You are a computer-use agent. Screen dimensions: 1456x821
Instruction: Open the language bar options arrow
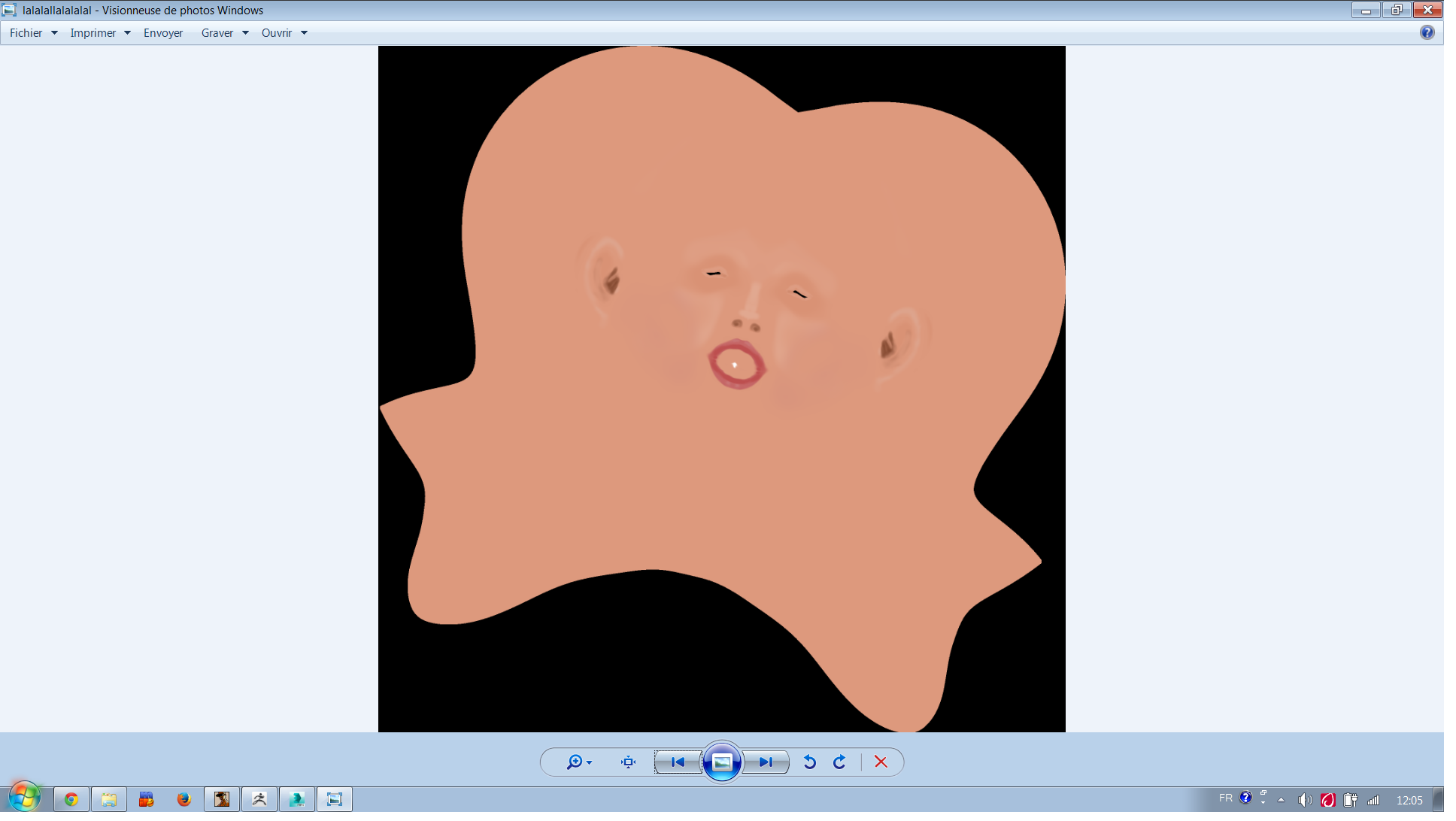tap(1263, 803)
